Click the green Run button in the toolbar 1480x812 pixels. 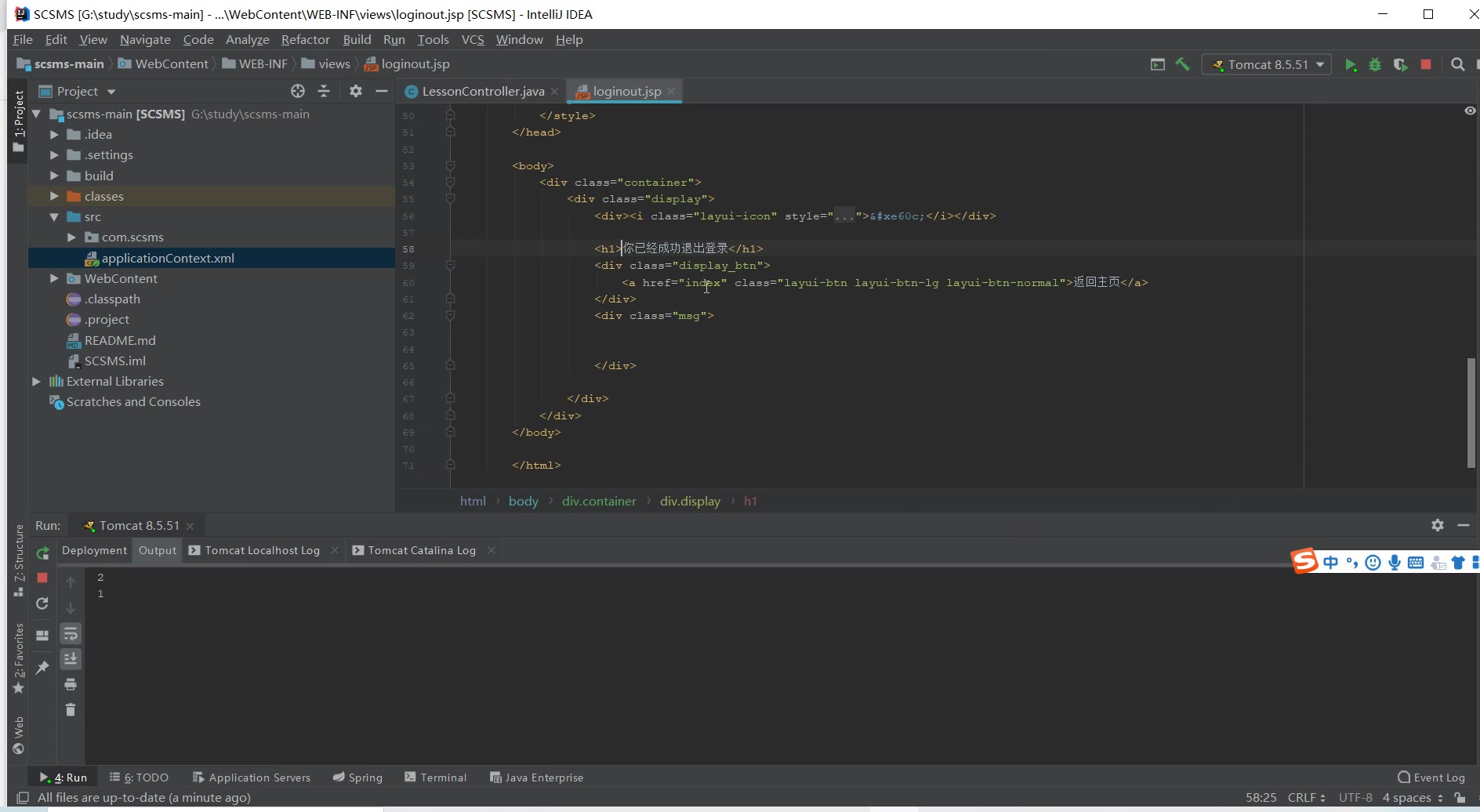pos(1350,65)
